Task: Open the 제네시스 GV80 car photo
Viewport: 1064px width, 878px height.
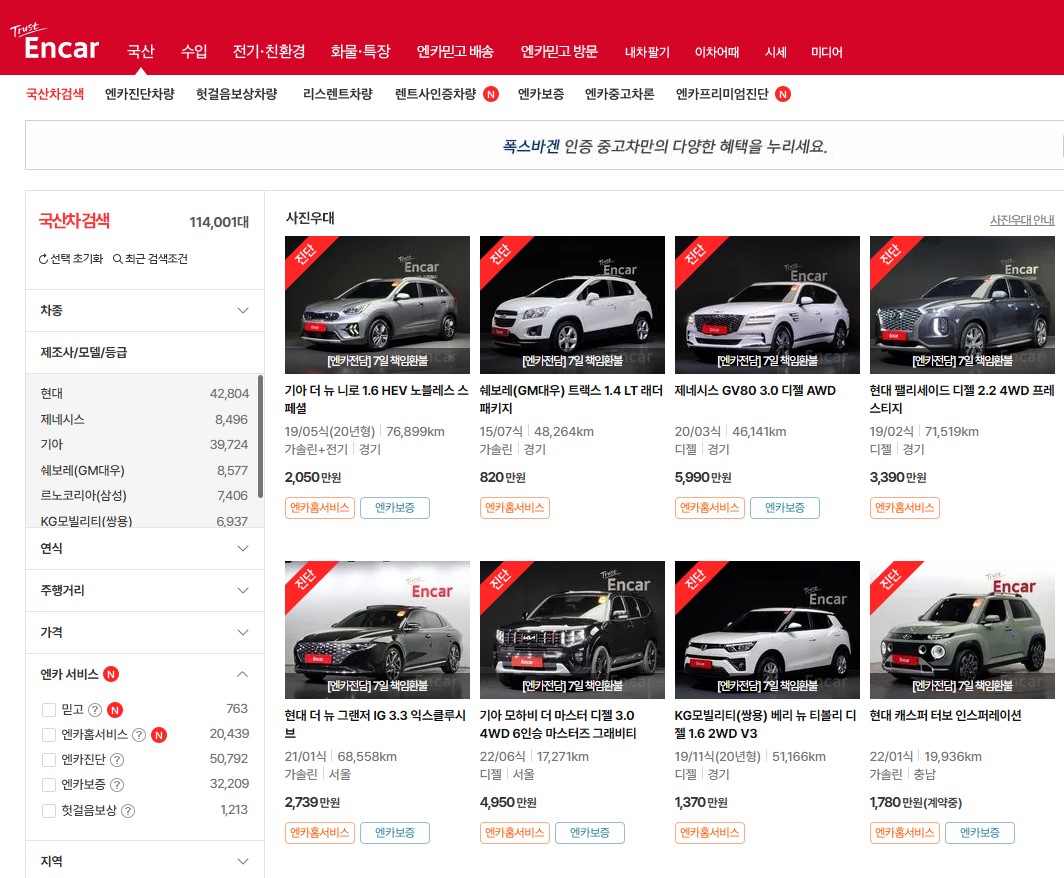Action: [x=767, y=305]
